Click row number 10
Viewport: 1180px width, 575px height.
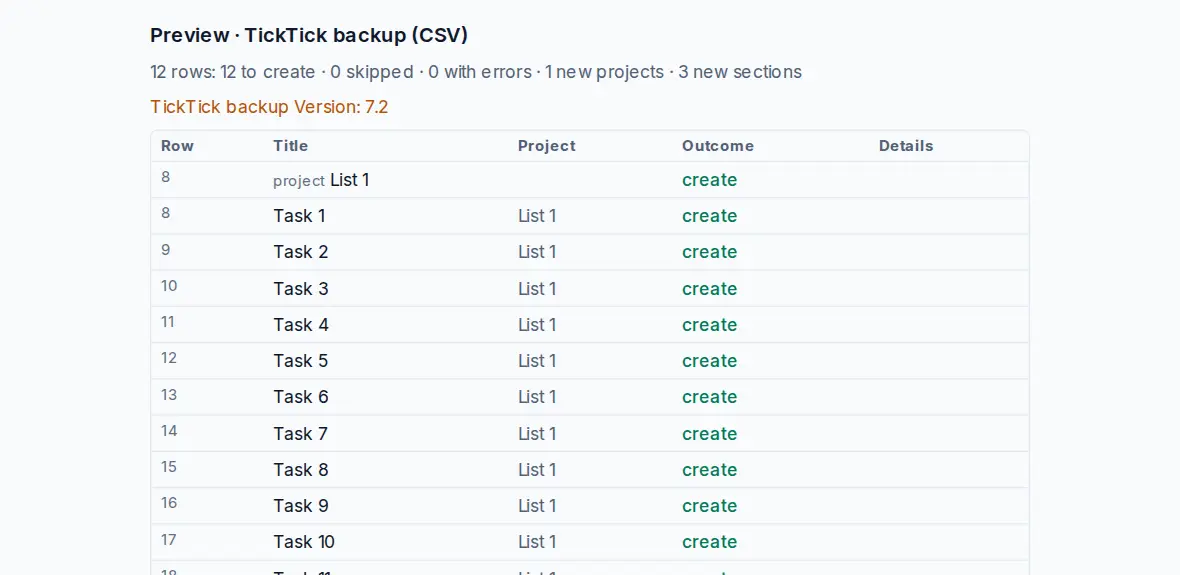[x=169, y=286]
